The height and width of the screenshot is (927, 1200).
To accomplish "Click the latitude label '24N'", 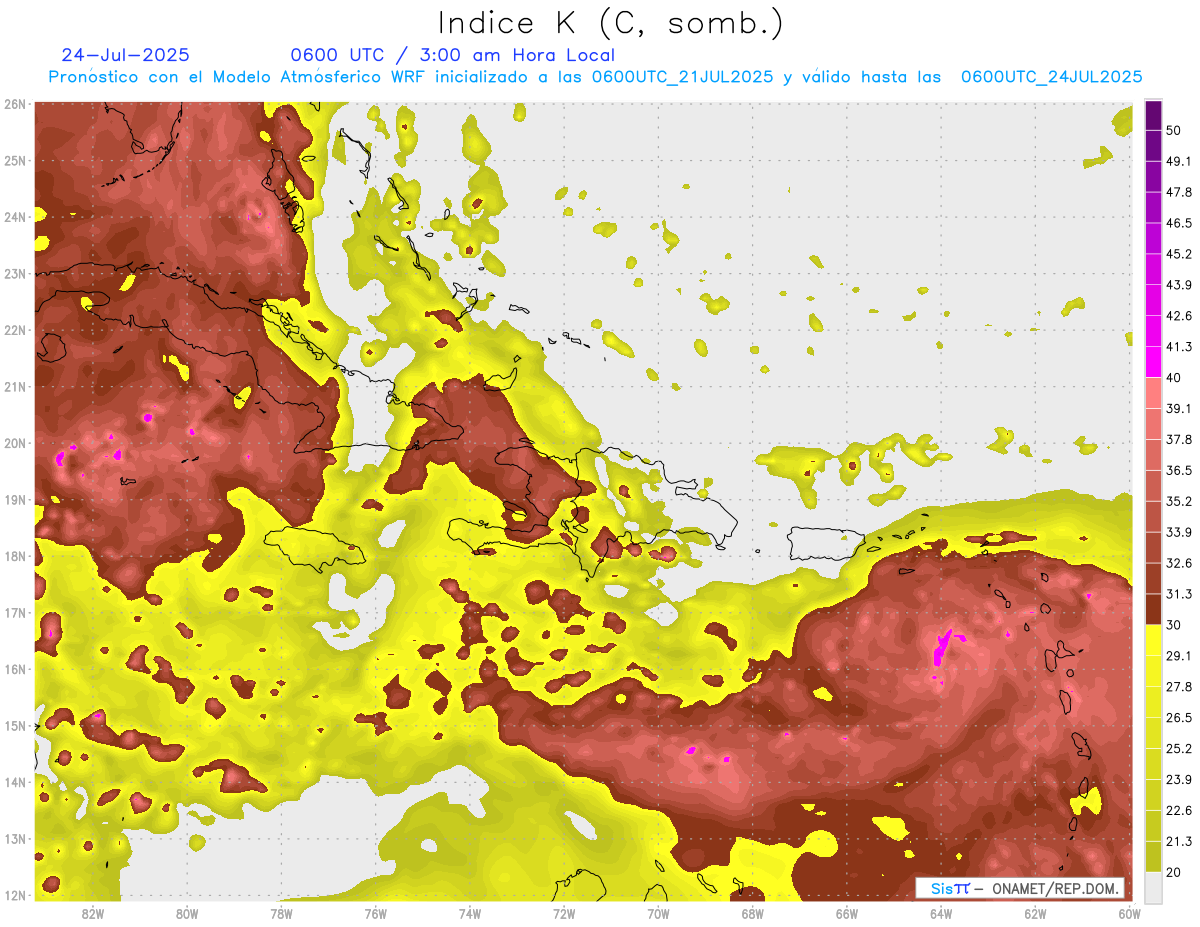I will [15, 217].
